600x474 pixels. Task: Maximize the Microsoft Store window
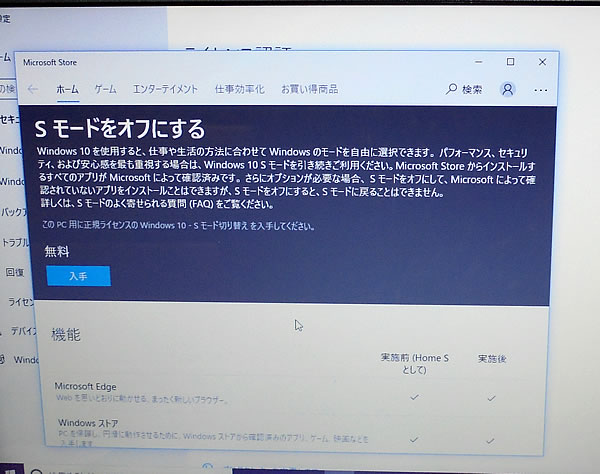click(x=510, y=62)
